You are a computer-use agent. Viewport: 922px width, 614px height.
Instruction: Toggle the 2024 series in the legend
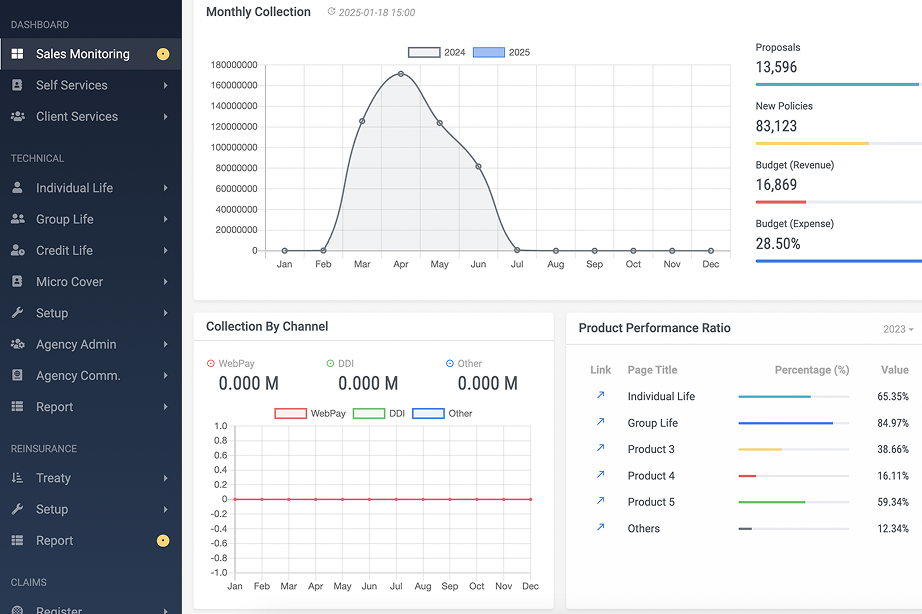point(424,52)
